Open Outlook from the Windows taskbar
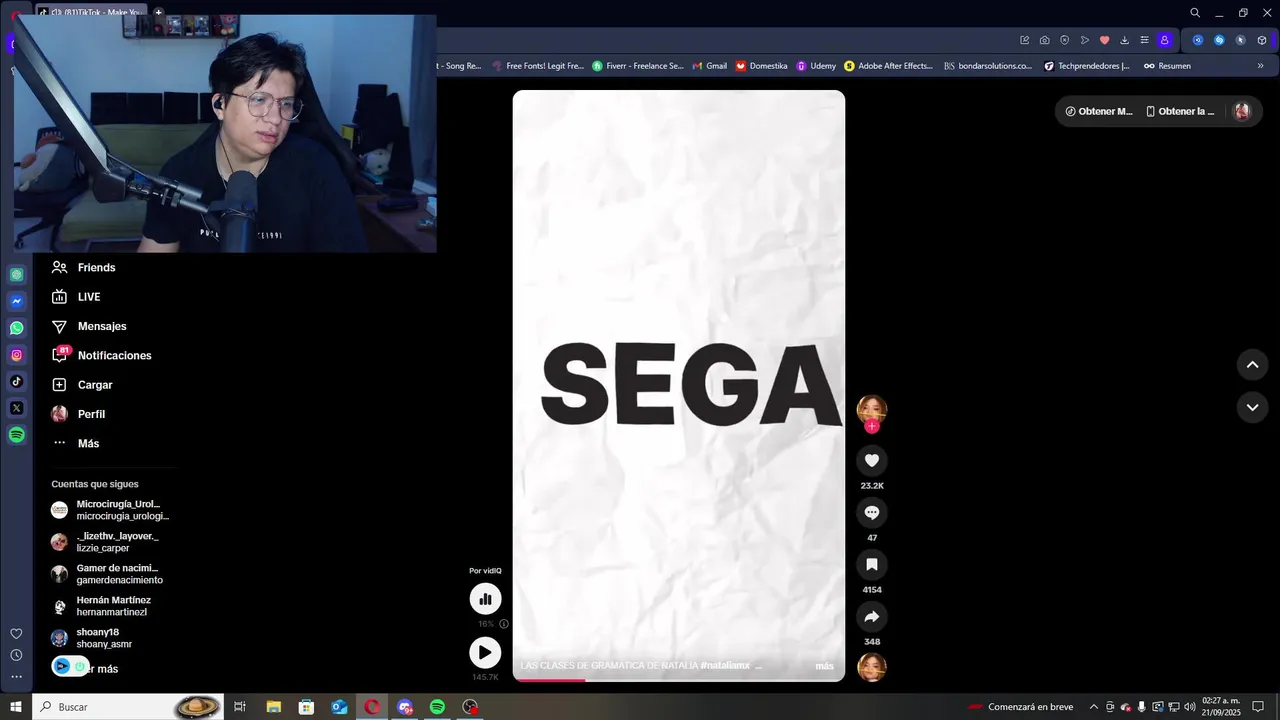The height and width of the screenshot is (720, 1280). pos(339,707)
